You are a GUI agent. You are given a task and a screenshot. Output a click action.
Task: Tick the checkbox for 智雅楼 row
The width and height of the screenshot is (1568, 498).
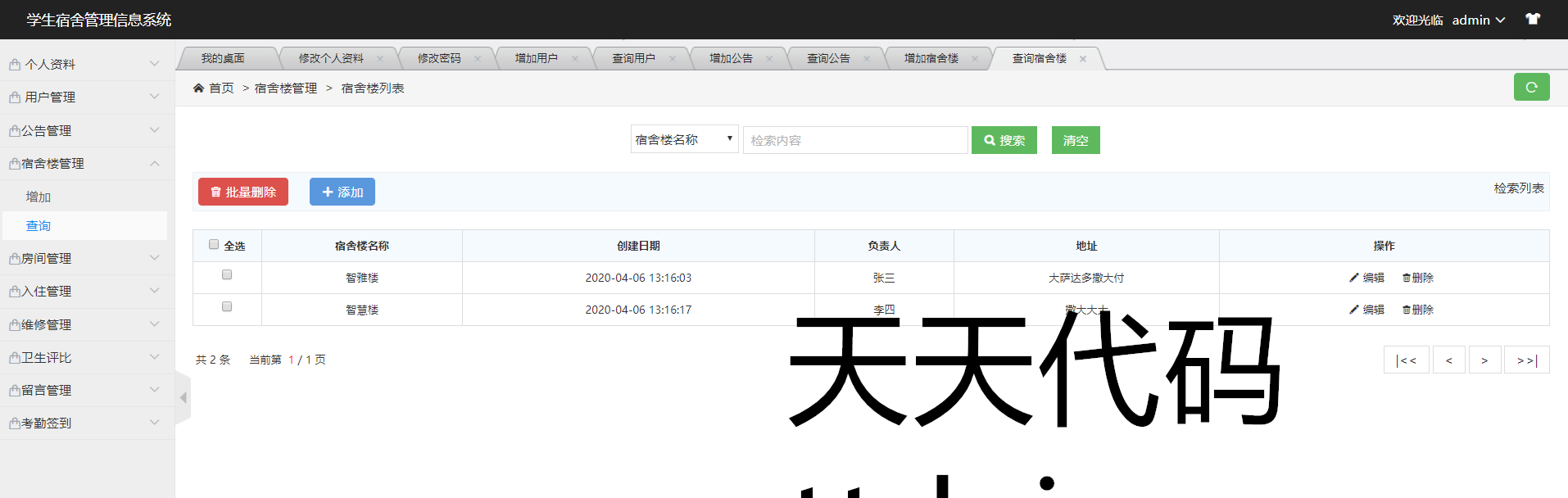coord(227,275)
